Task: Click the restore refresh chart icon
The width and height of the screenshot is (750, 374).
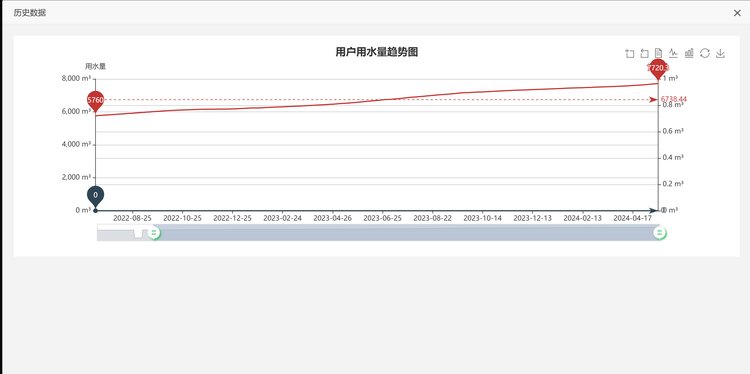Action: coord(705,53)
